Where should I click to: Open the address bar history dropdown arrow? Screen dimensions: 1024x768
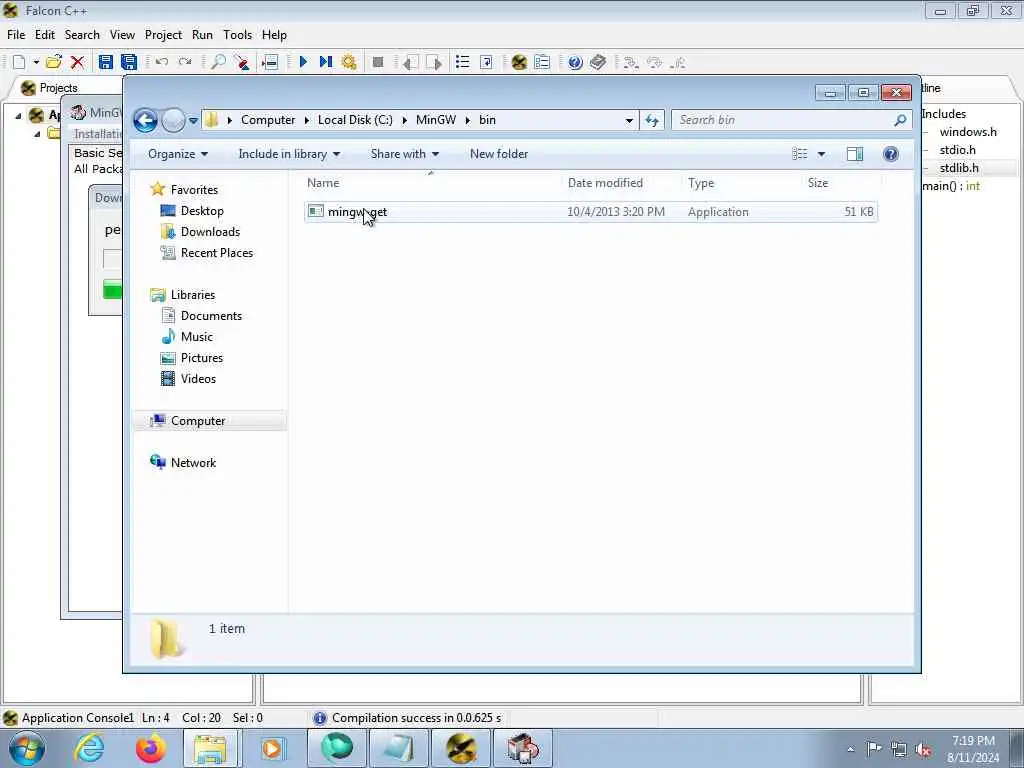coord(629,120)
